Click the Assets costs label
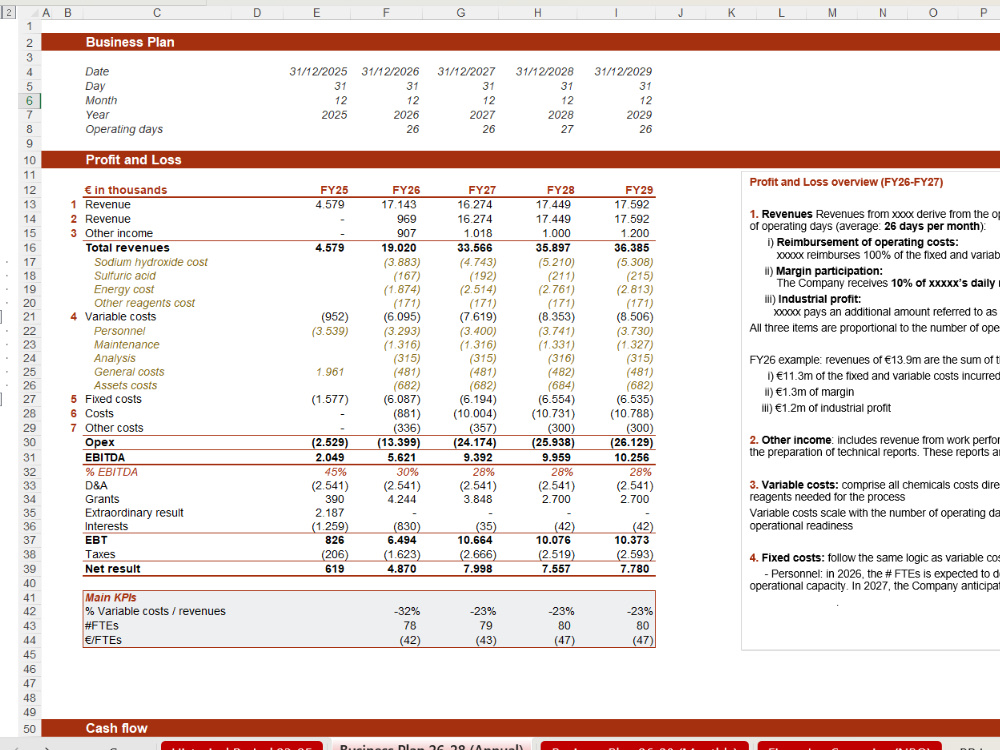Viewport: 1000px width, 750px height. pos(125,386)
